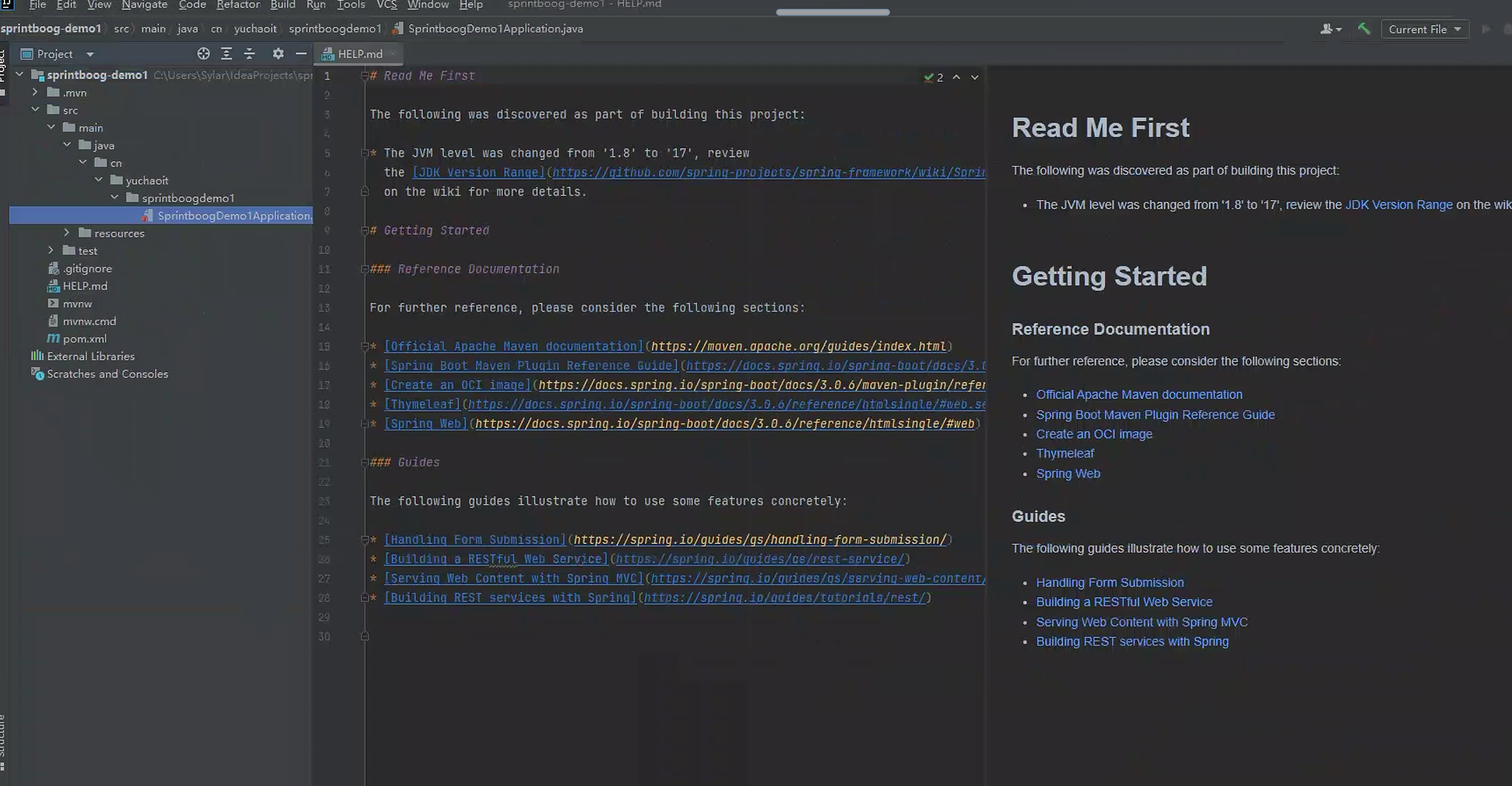
Task: Open the Current File run configuration dropdown
Action: click(1424, 30)
